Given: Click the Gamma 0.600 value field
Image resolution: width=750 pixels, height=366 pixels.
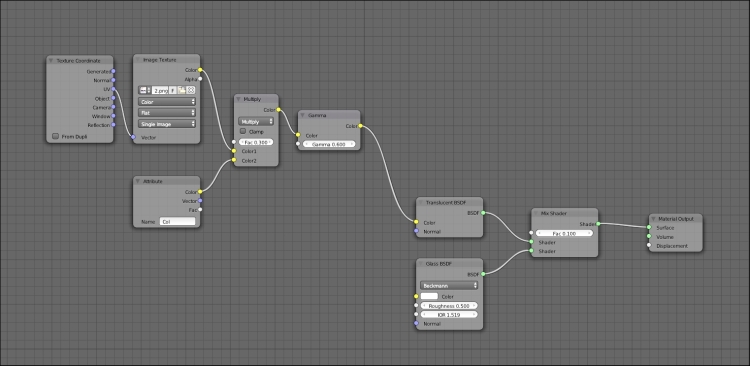Looking at the screenshot, I should pyautogui.click(x=329, y=144).
